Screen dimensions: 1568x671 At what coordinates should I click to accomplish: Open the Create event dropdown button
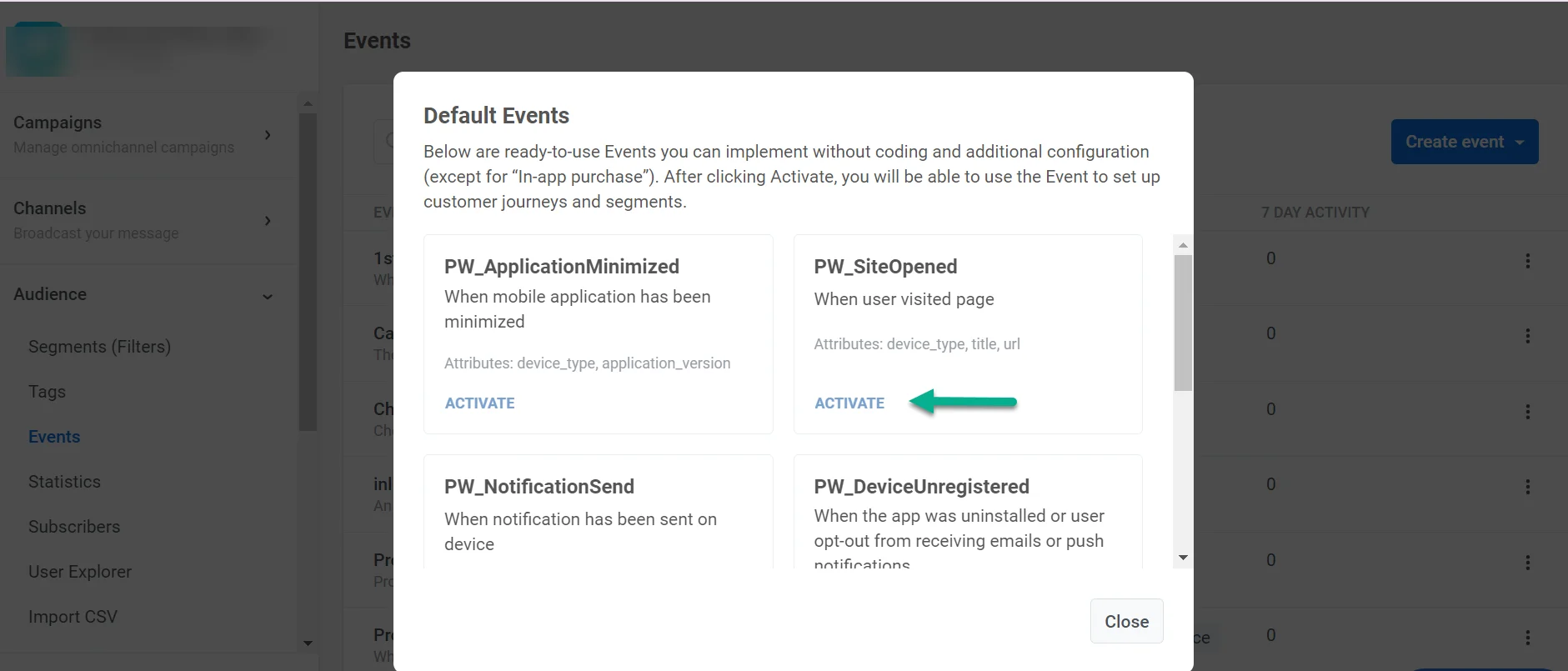click(x=1464, y=143)
